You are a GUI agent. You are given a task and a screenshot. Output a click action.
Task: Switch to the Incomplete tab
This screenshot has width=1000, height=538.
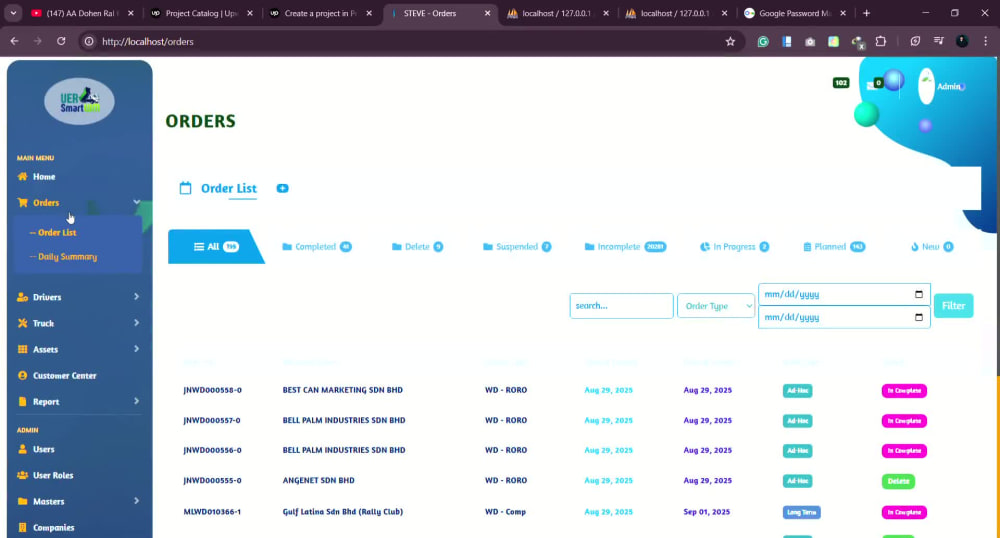point(625,247)
